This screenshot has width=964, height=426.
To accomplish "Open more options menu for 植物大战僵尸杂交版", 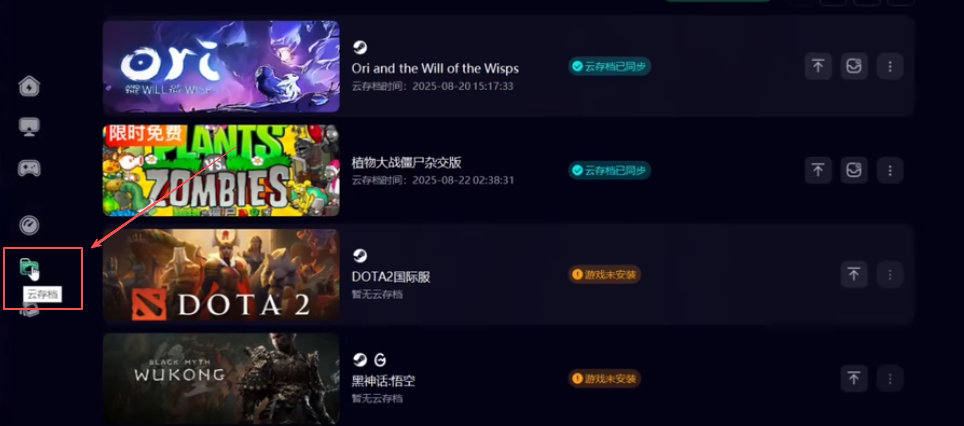I will coord(890,170).
